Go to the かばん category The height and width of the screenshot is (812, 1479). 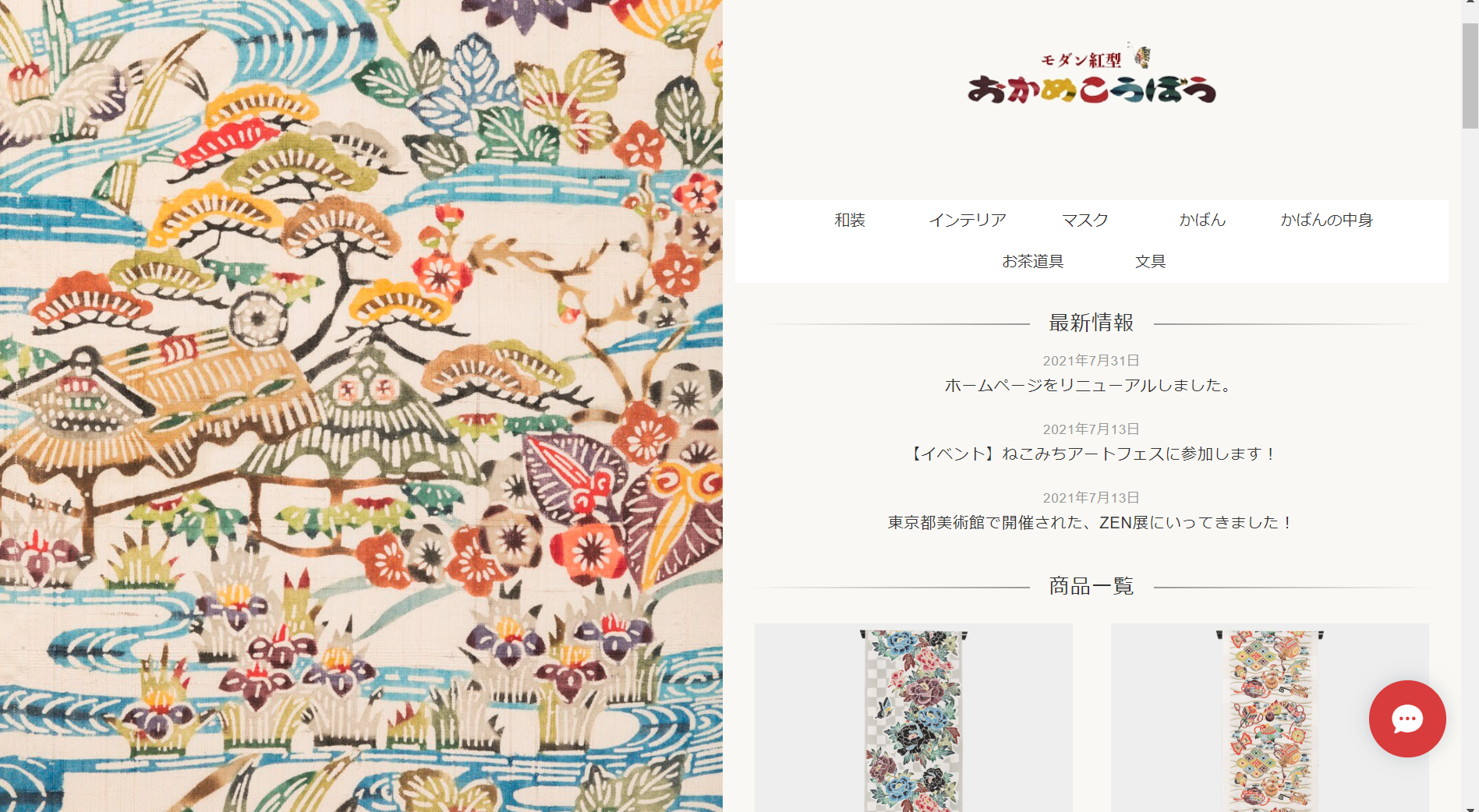(1202, 221)
